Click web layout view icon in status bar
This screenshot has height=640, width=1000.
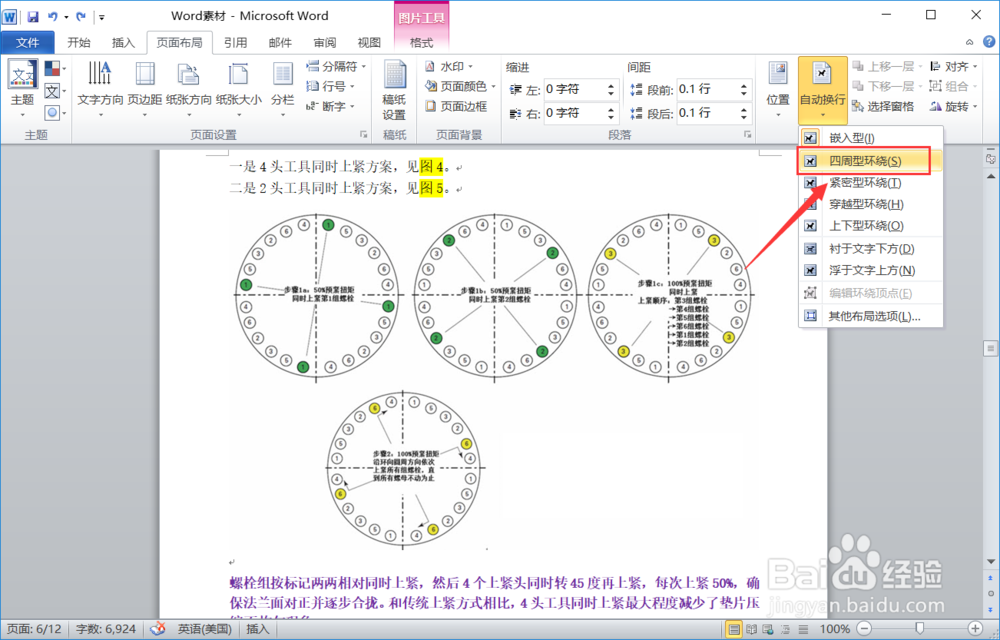(768, 630)
